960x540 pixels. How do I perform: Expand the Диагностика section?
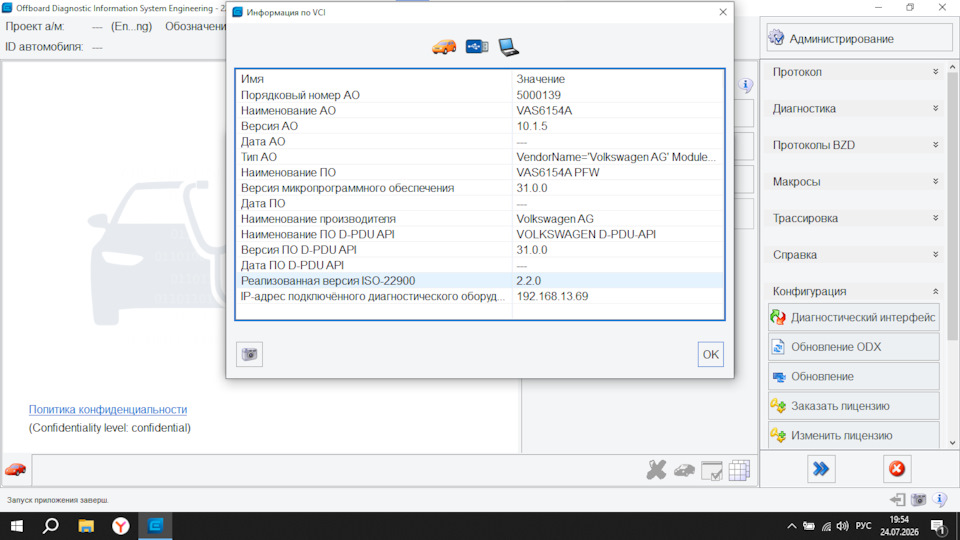(855, 108)
